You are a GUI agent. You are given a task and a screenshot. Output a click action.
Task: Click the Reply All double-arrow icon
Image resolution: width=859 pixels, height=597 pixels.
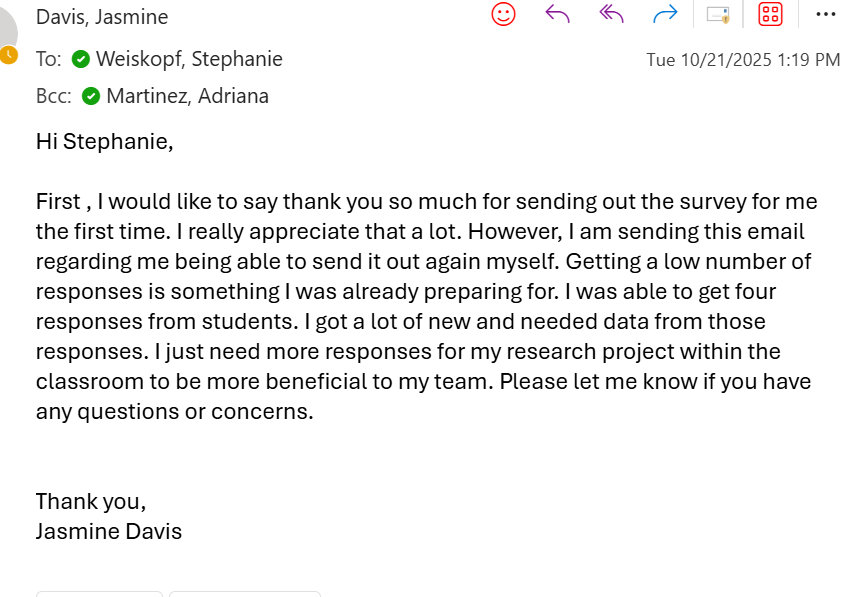[611, 14]
